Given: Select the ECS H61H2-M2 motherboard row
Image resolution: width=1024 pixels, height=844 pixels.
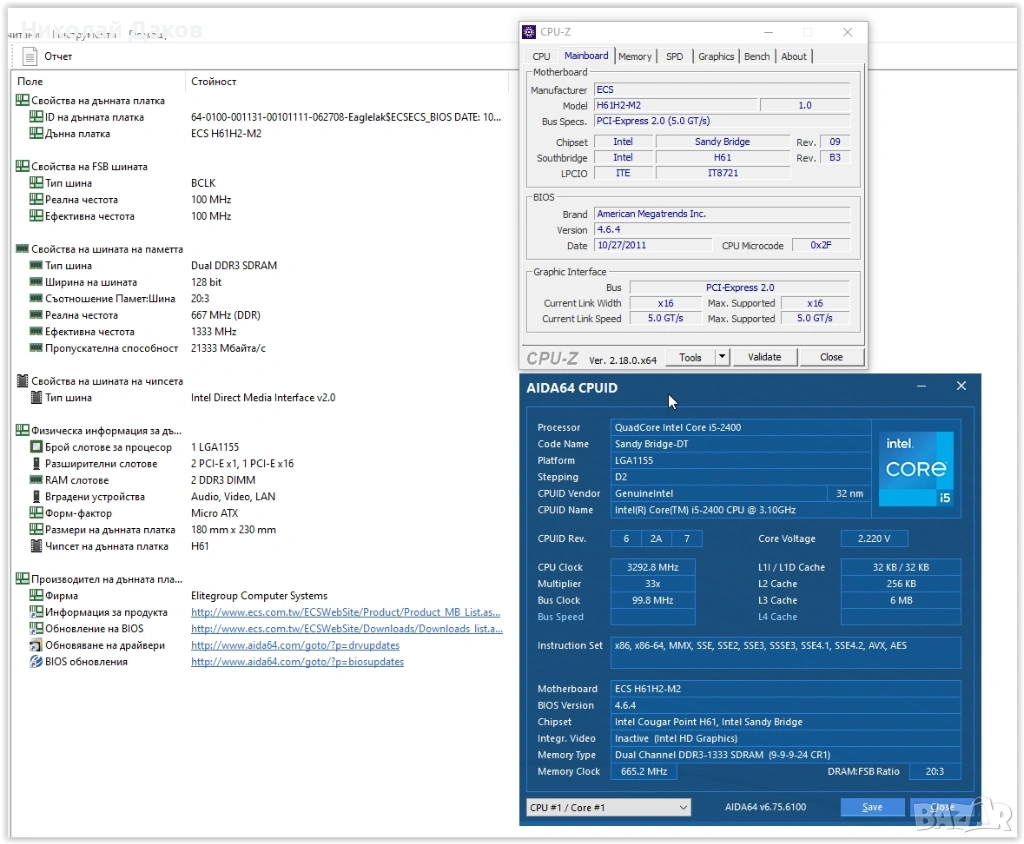Looking at the screenshot, I should 226,133.
